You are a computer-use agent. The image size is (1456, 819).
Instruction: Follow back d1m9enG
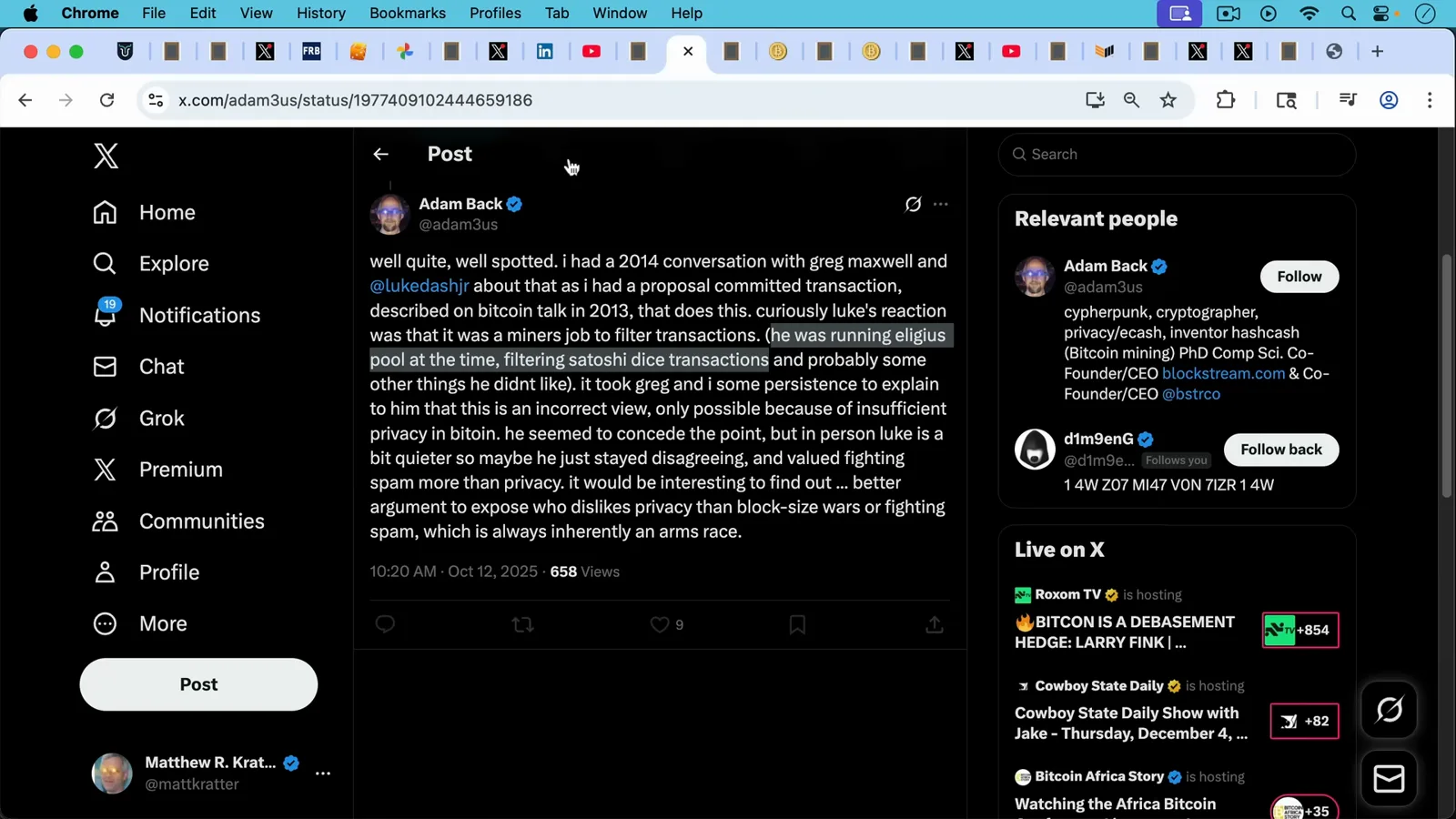tap(1280, 450)
